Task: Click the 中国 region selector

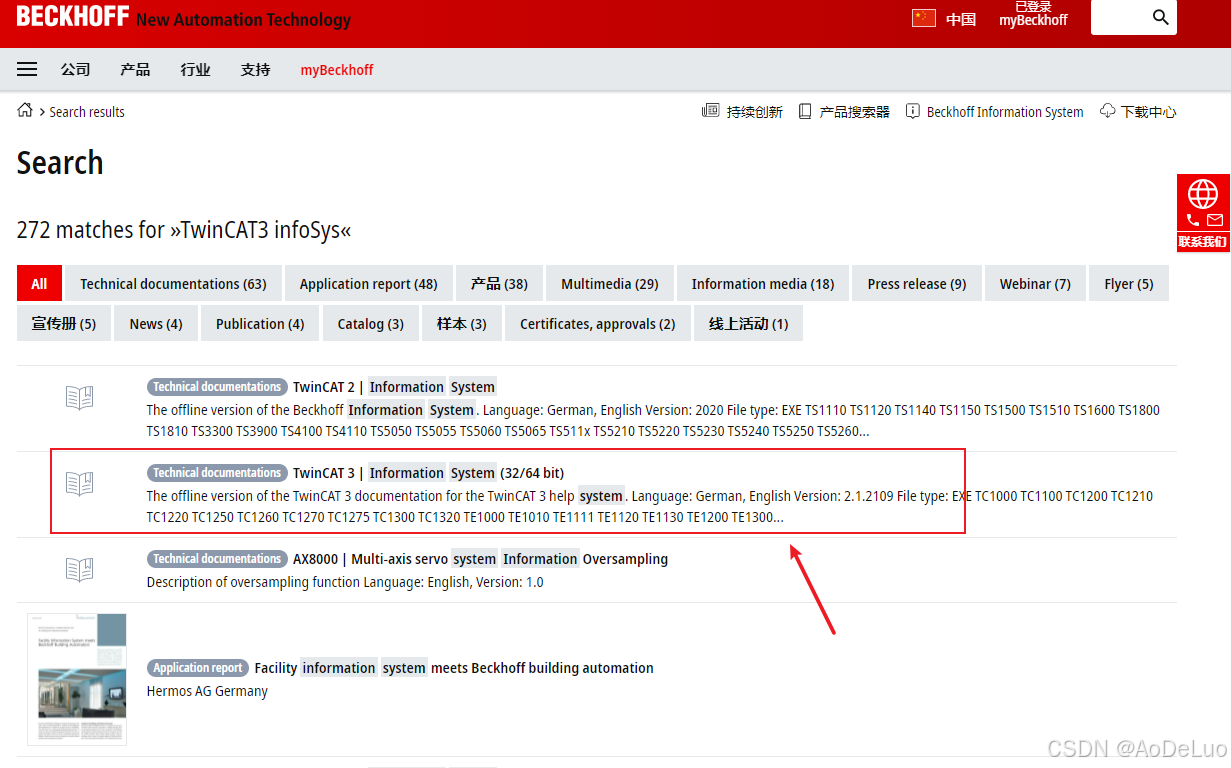Action: coord(961,19)
